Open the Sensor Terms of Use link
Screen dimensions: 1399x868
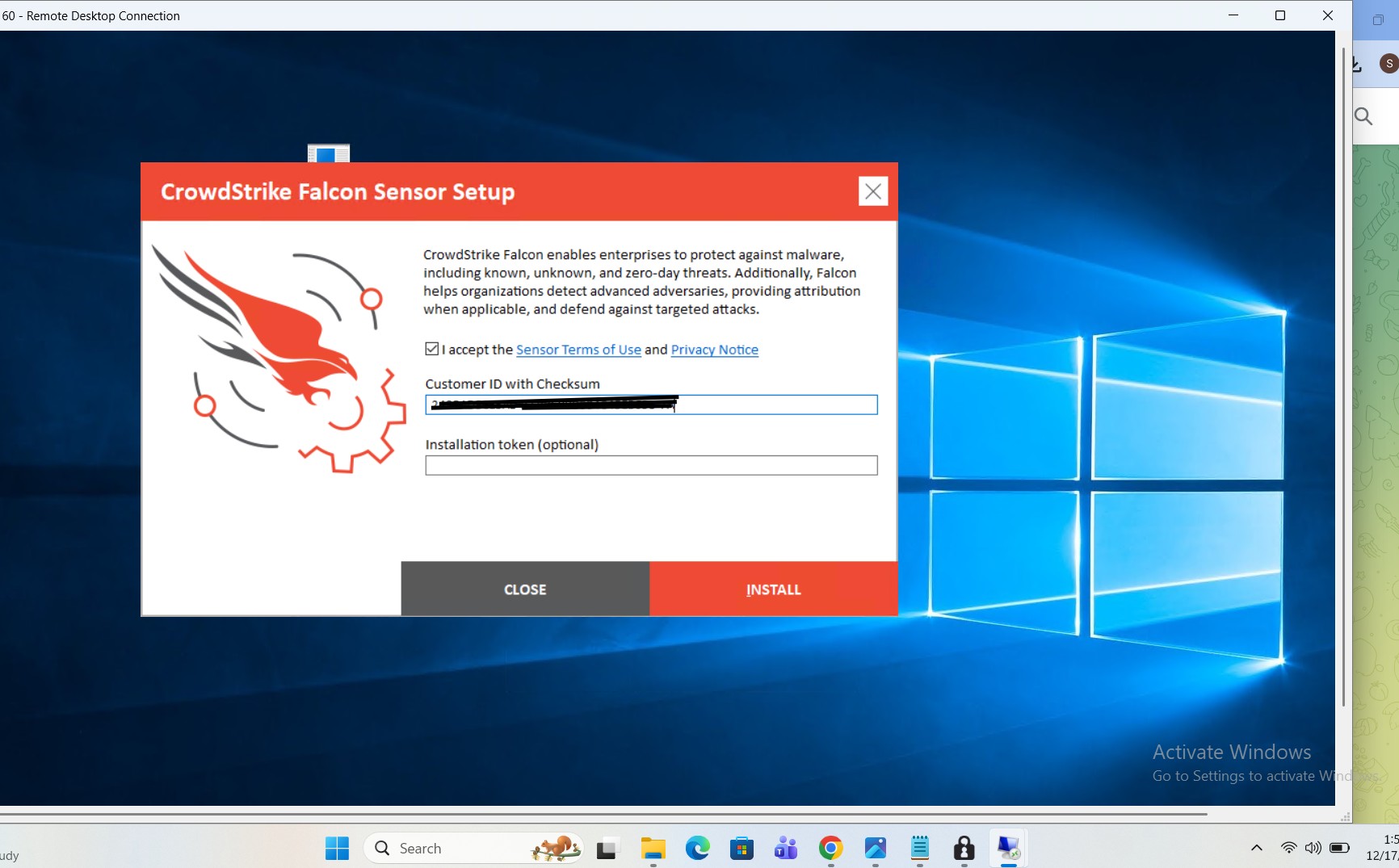578,350
